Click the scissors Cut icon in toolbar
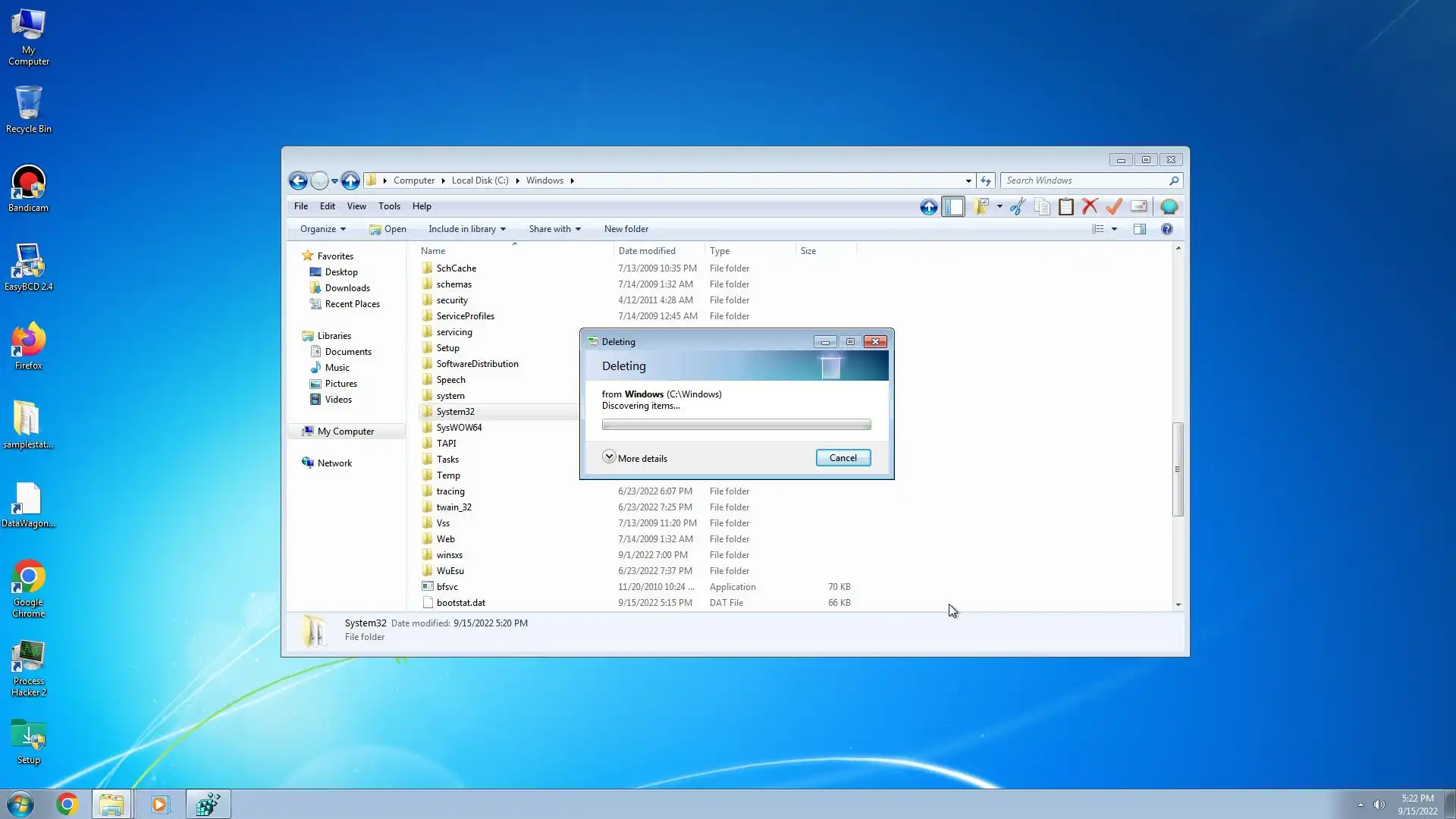The width and height of the screenshot is (1456, 819). (x=1018, y=206)
